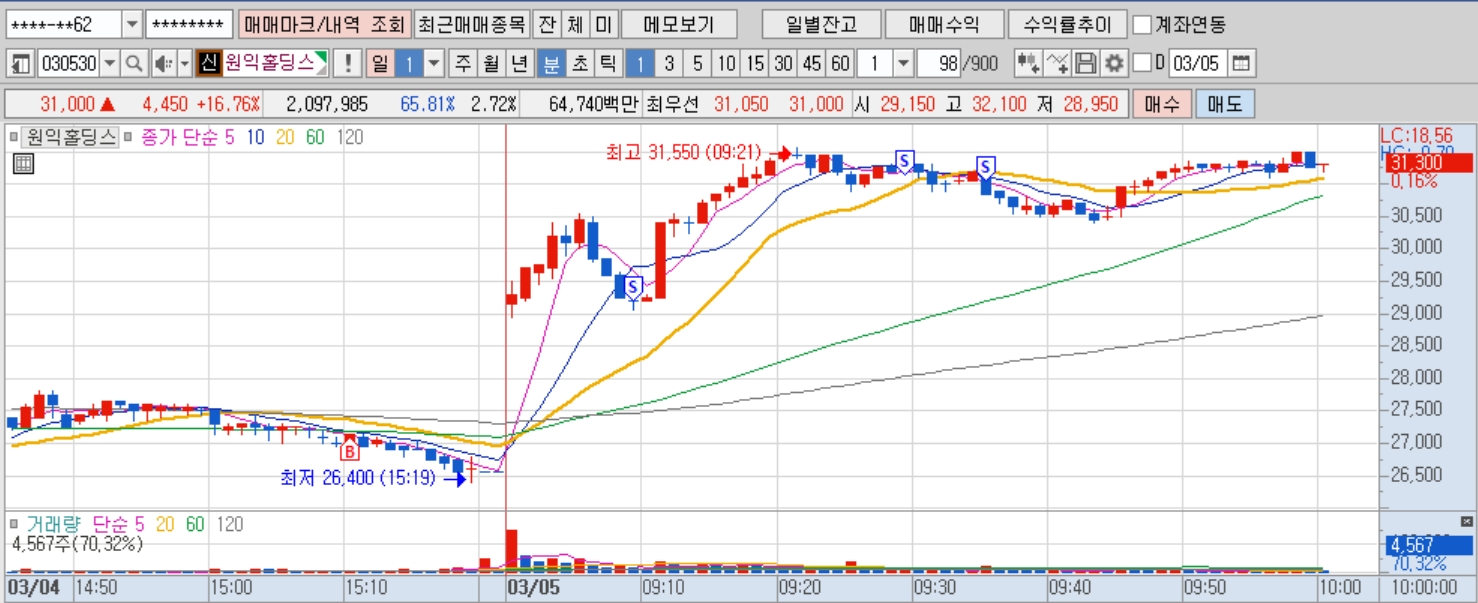The width and height of the screenshot is (1478, 603).
Task: Click the S sell marker near 09:35
Action: pos(985,167)
